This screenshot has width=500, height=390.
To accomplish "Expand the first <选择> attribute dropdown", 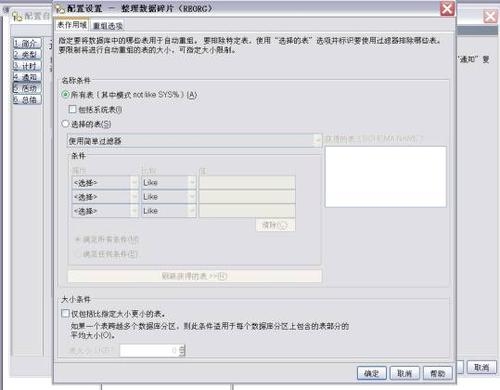I will (105, 183).
